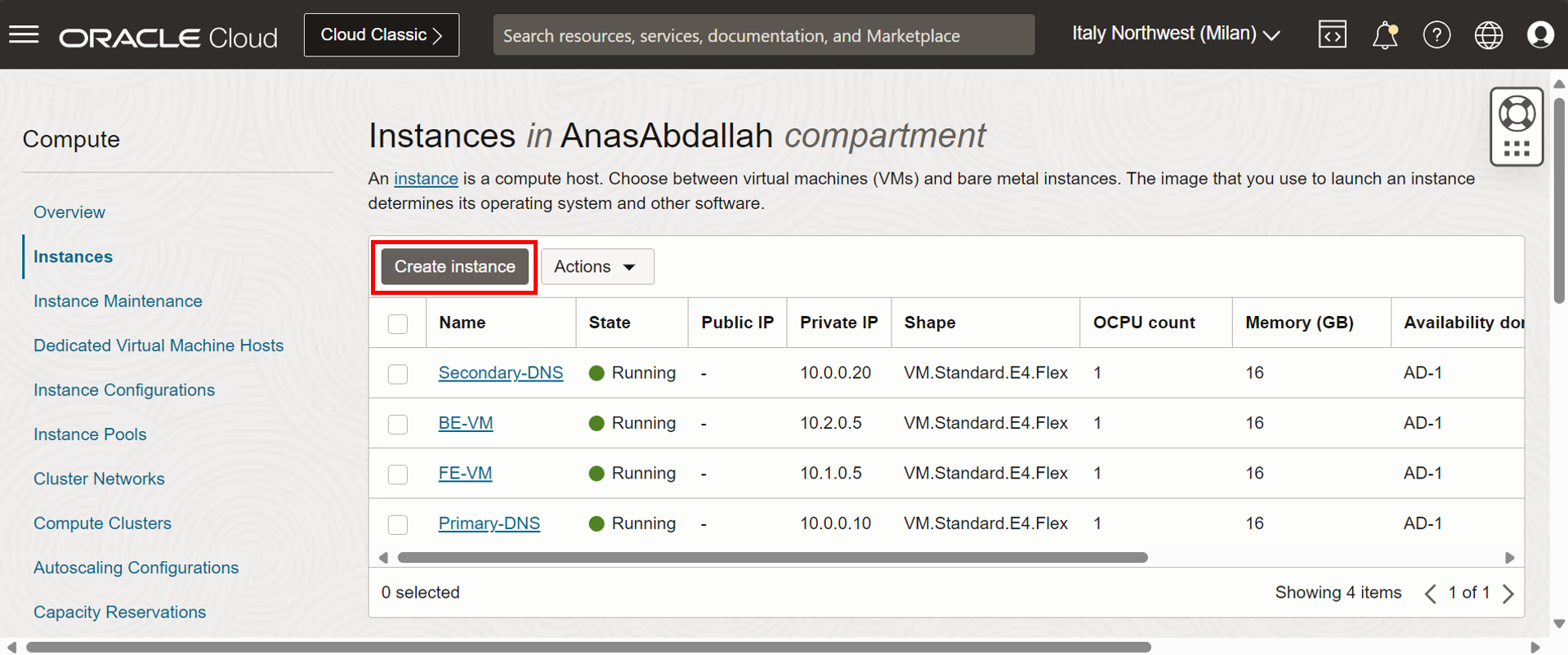Screen dimensions: 1568x655
Task: Open Cluster Networks
Action: point(99,479)
